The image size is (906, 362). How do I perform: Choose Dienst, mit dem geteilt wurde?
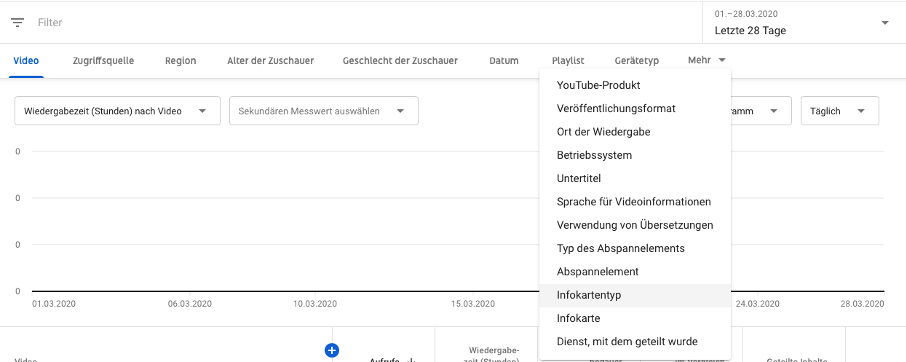pyautogui.click(x=634, y=341)
